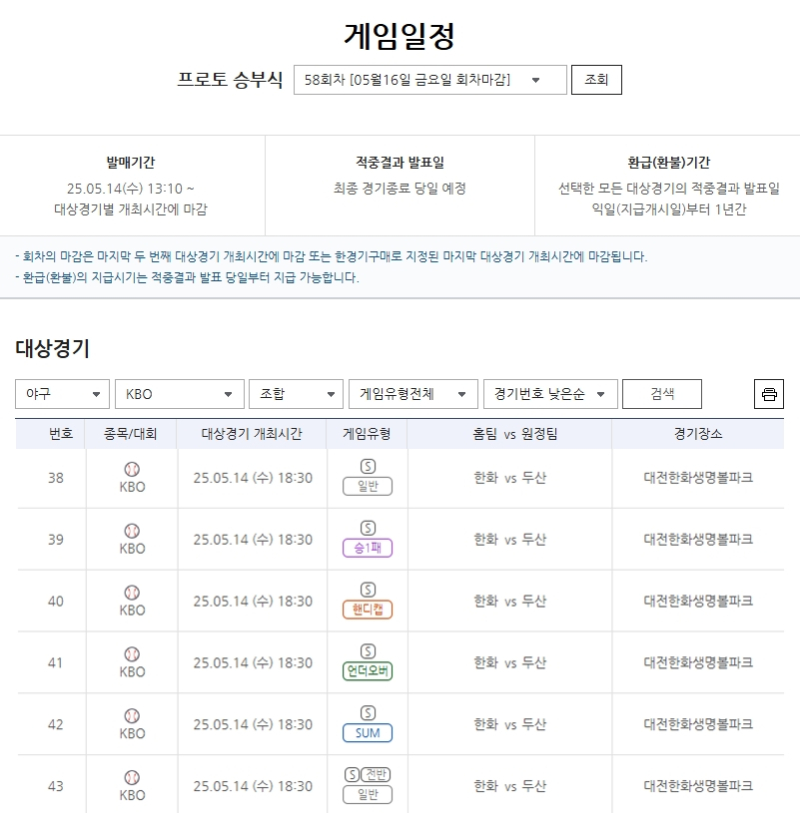
Task: Click the 일반 game type badge in row 38
Action: [367, 487]
